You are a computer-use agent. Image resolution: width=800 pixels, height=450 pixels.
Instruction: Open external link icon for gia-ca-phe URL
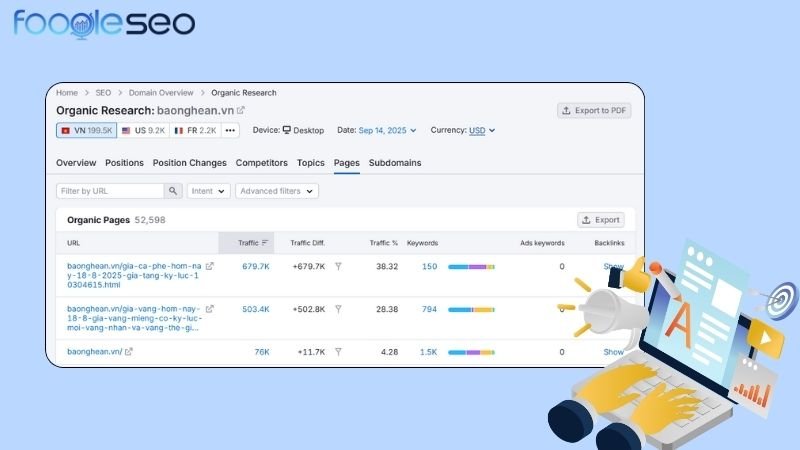[x=209, y=267]
